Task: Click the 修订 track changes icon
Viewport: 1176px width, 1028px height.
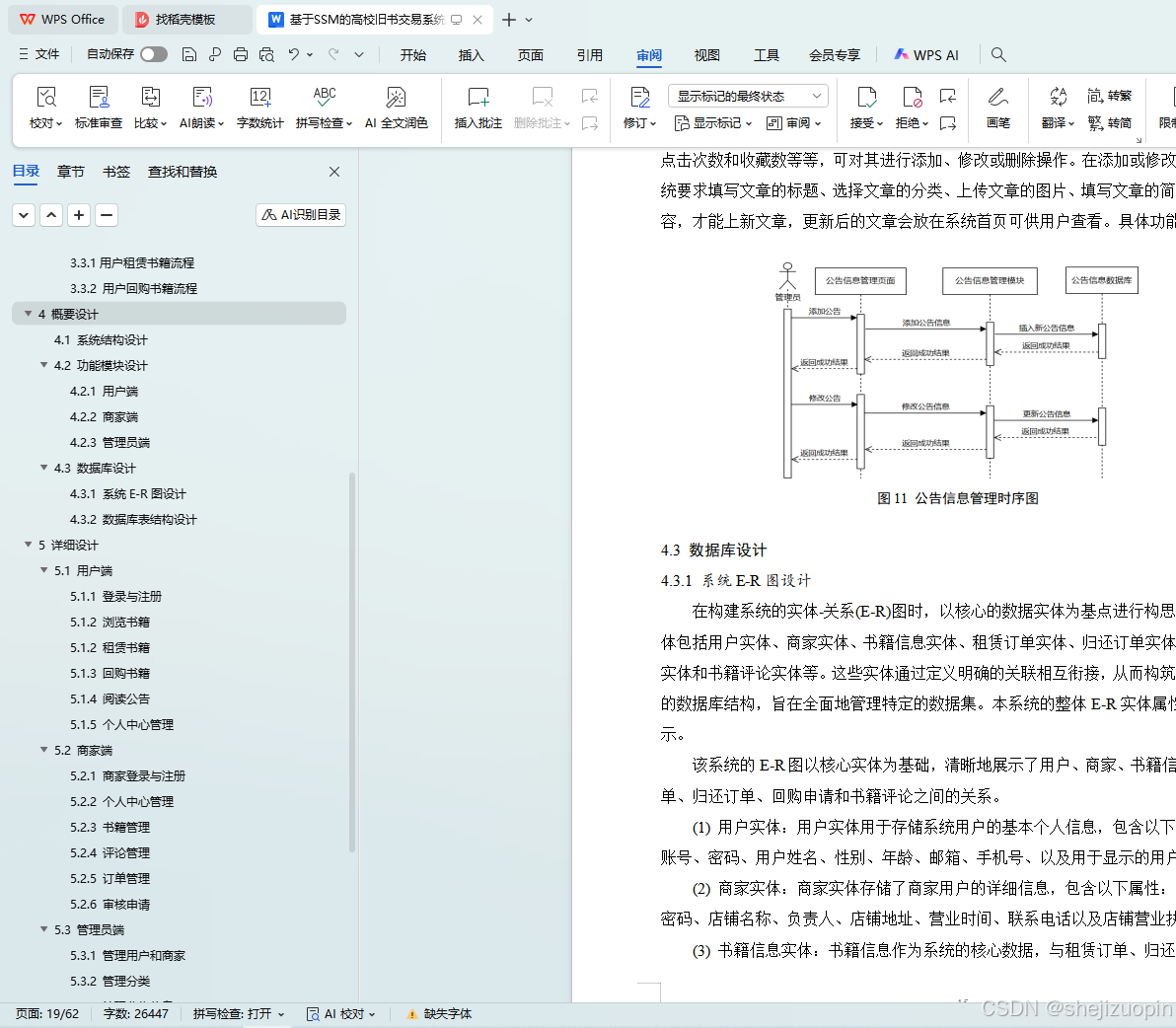Action: point(639,98)
